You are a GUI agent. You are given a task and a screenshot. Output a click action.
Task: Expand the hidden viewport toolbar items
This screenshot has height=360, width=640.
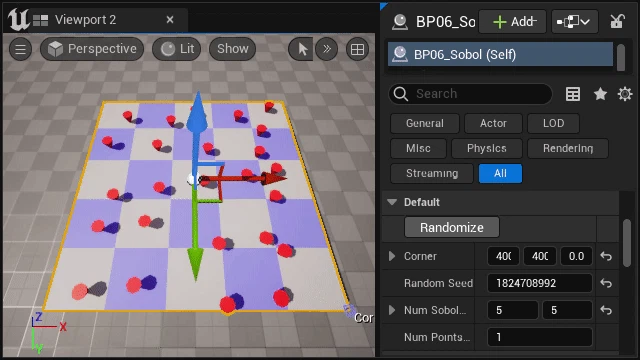(327, 49)
